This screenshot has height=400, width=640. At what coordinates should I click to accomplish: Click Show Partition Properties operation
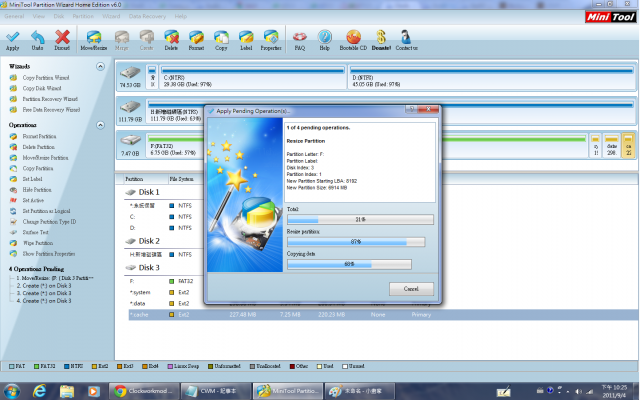[x=49, y=253]
